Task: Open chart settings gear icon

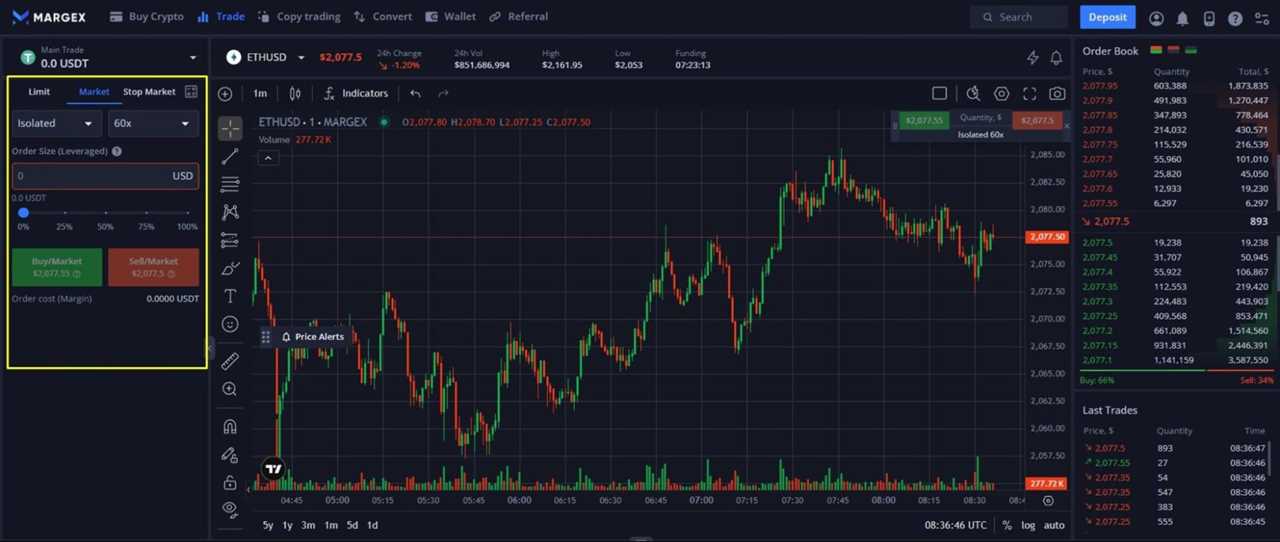Action: tap(1001, 93)
